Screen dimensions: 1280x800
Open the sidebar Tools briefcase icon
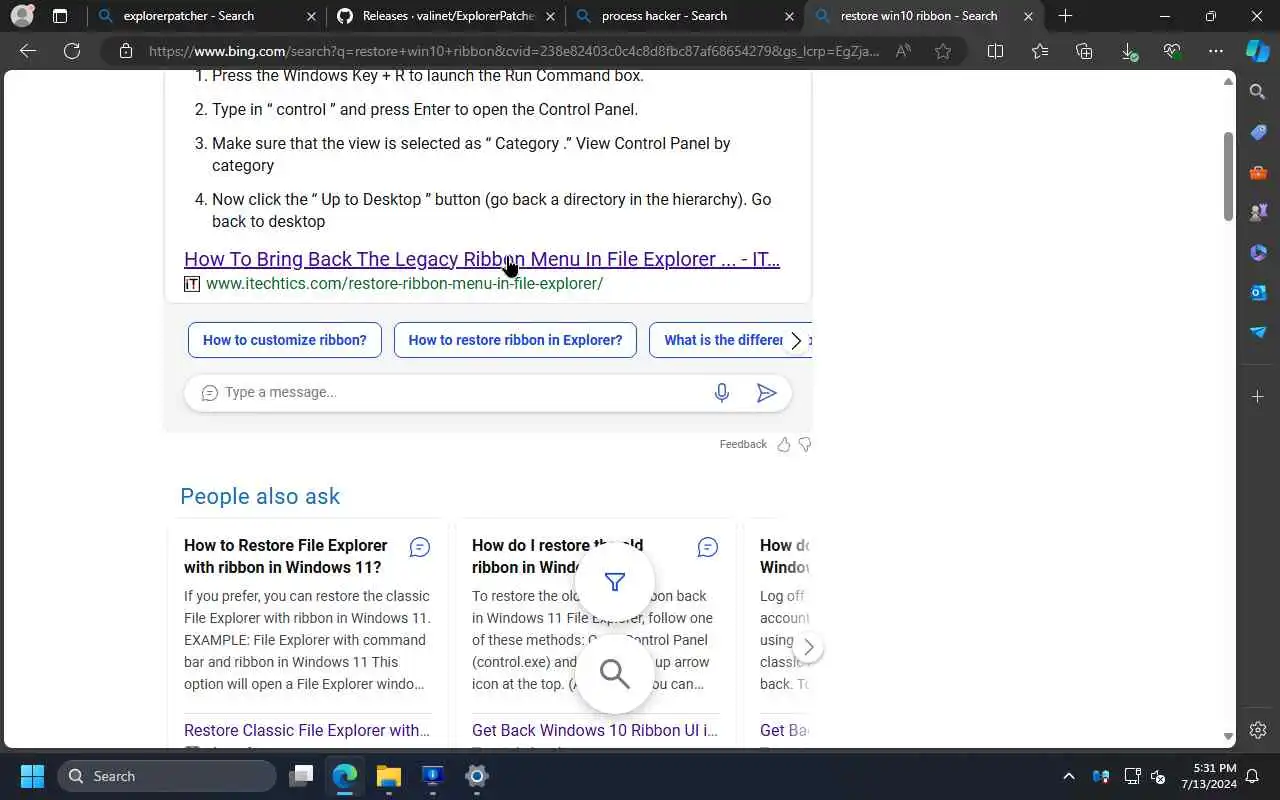pyautogui.click(x=1258, y=172)
